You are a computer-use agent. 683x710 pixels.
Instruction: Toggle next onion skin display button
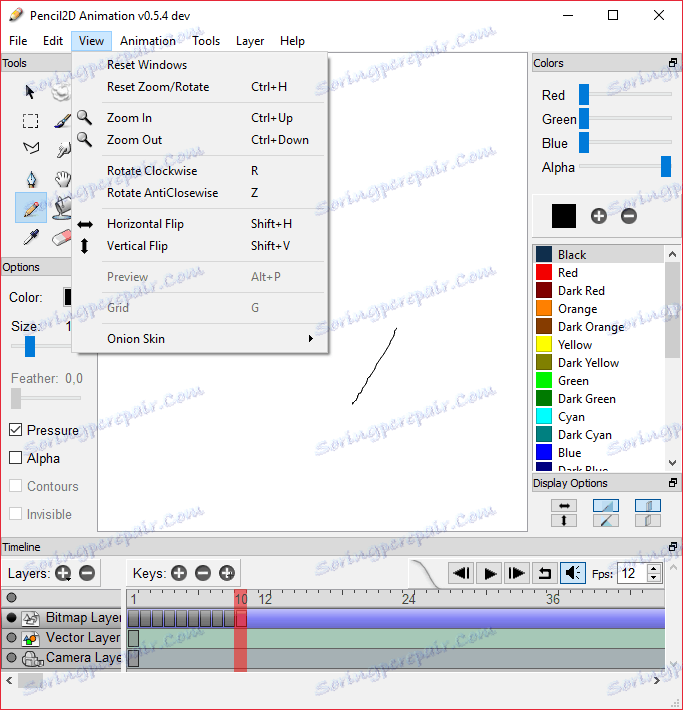(648, 521)
